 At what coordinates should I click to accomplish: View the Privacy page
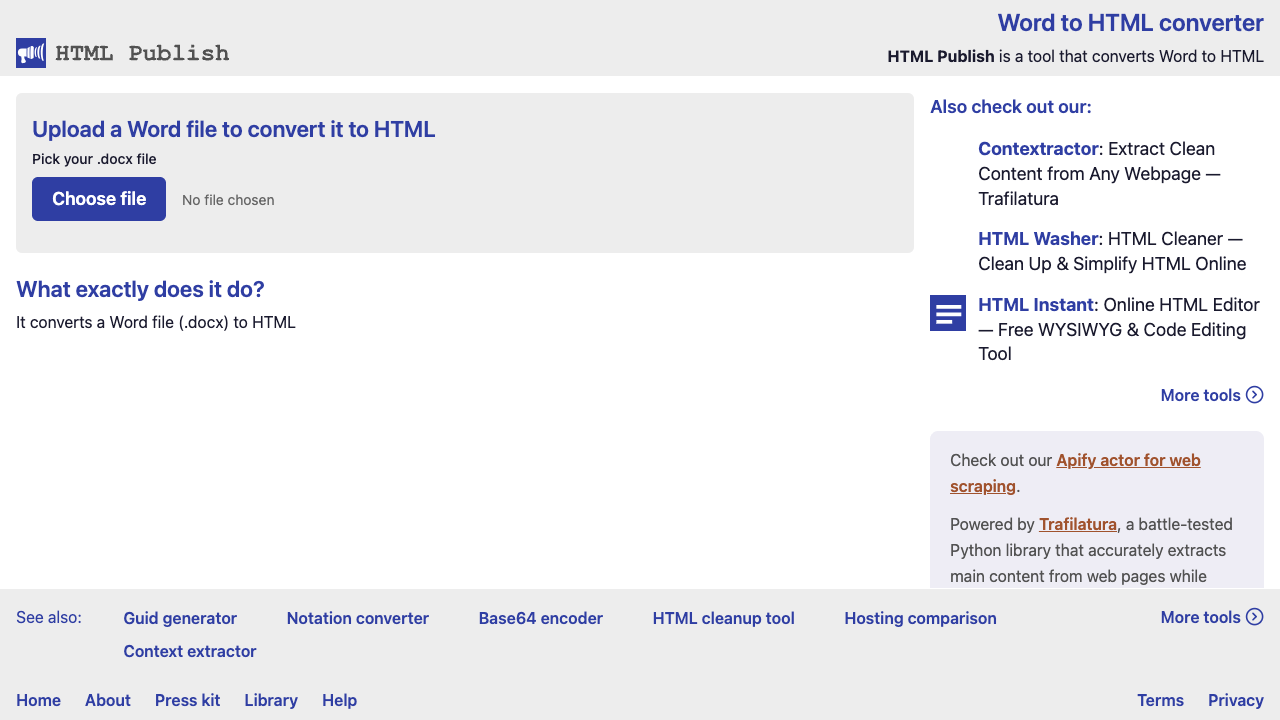(1235, 700)
